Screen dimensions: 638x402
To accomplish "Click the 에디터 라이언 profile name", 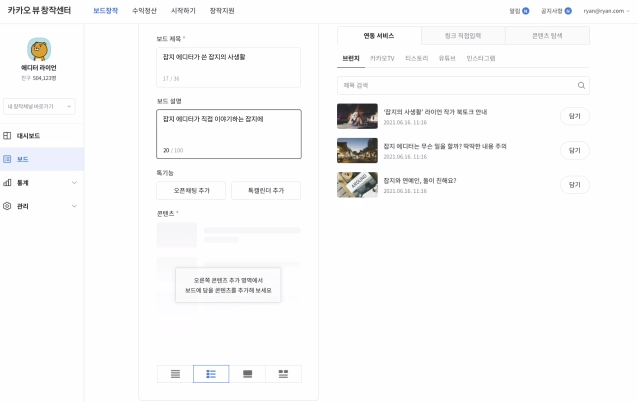I will click(x=39, y=68).
